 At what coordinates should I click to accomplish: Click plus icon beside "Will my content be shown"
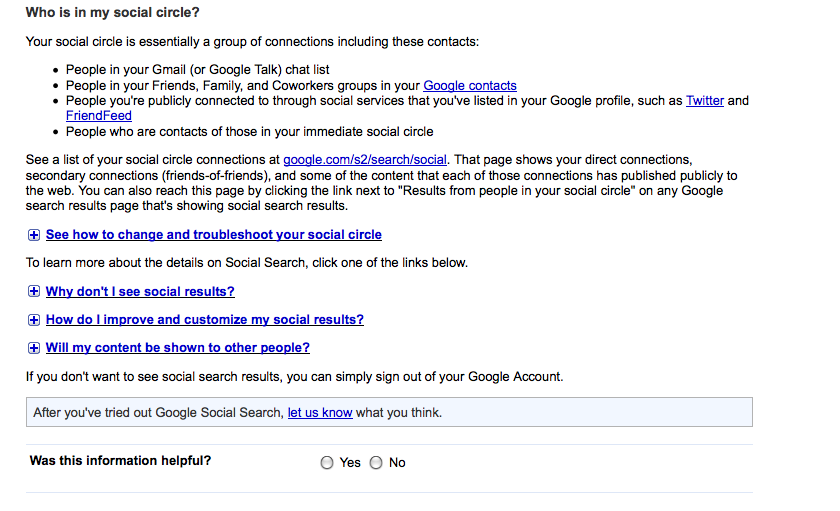click(x=34, y=348)
